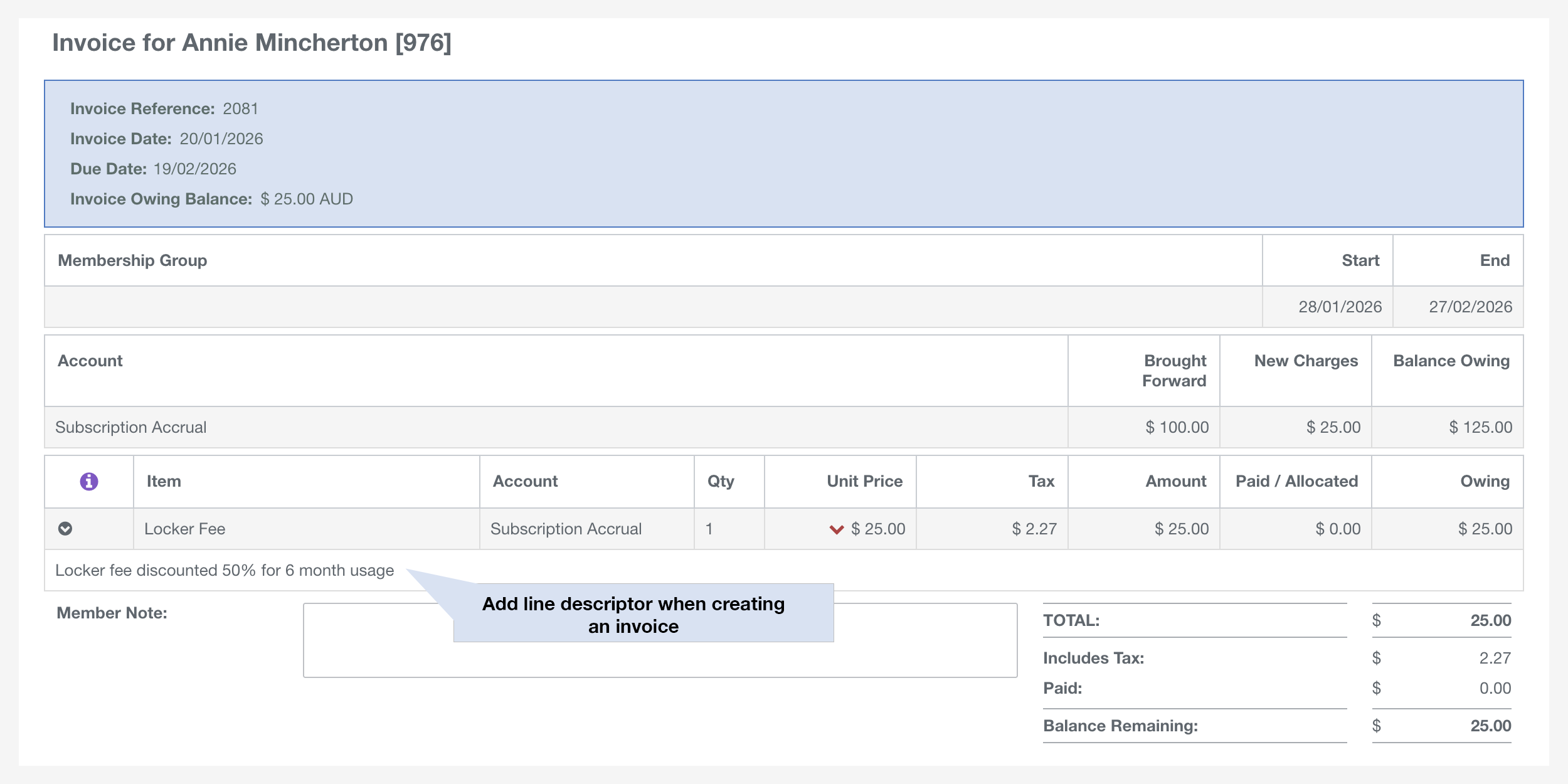Click the Invoice Reference number 2081
The image size is (1568, 784).
click(240, 109)
